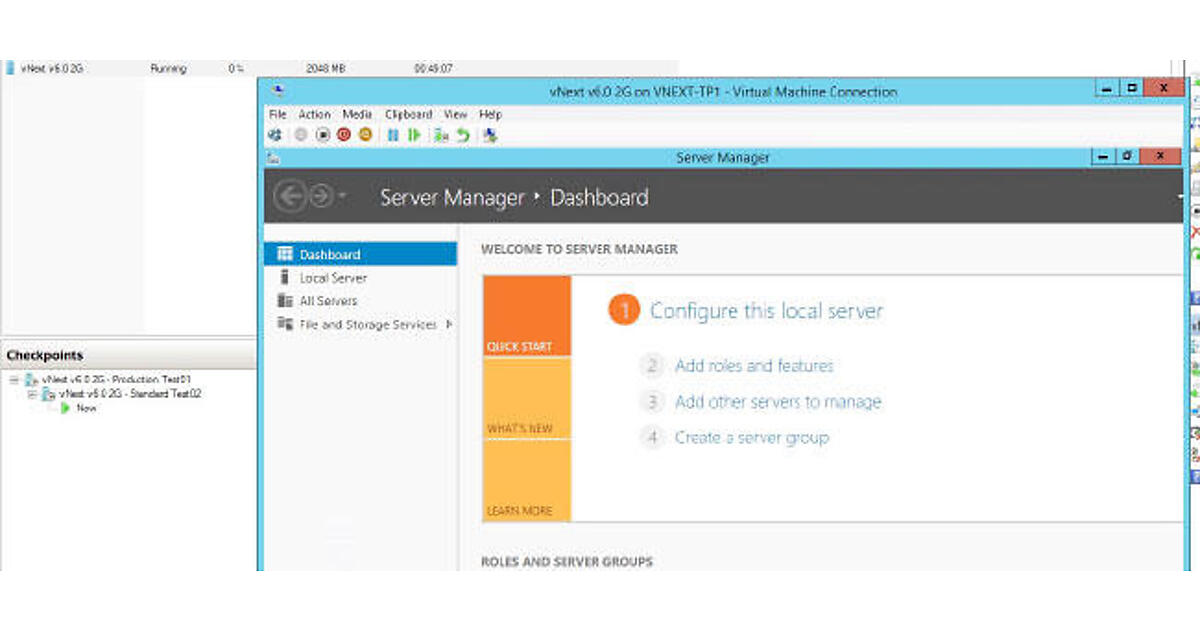Create a checkpoint from the toolbar
This screenshot has height=630, width=1200.
pyautogui.click(x=441, y=135)
